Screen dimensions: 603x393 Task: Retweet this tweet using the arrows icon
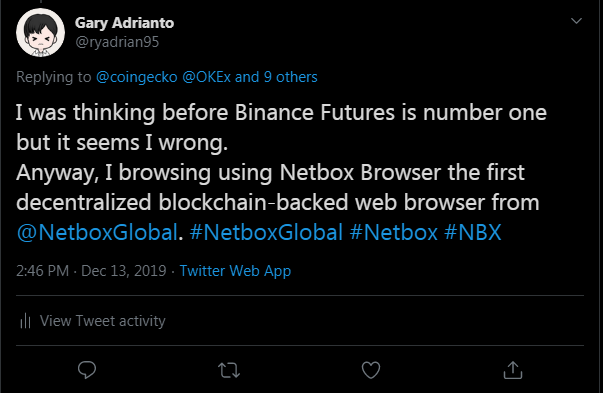(229, 370)
